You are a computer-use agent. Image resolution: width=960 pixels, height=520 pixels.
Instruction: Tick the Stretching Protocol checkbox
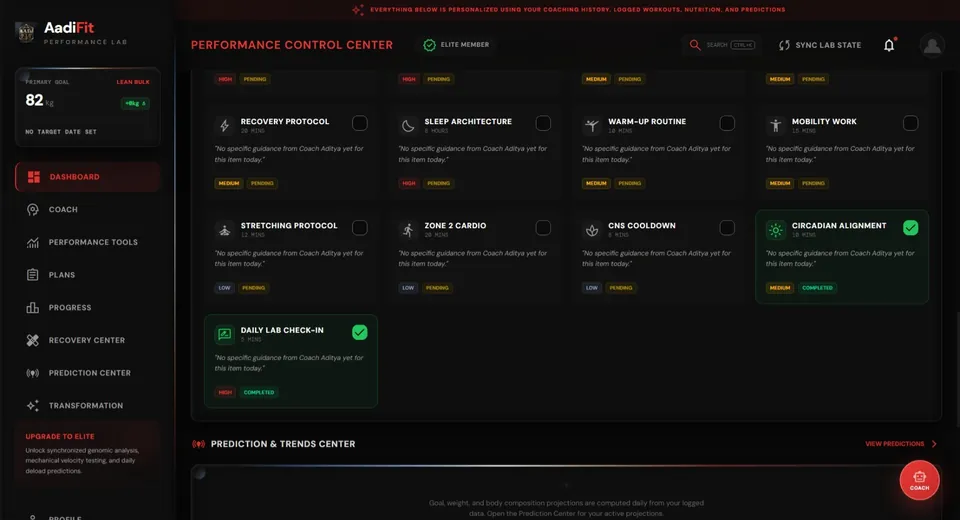coord(360,228)
